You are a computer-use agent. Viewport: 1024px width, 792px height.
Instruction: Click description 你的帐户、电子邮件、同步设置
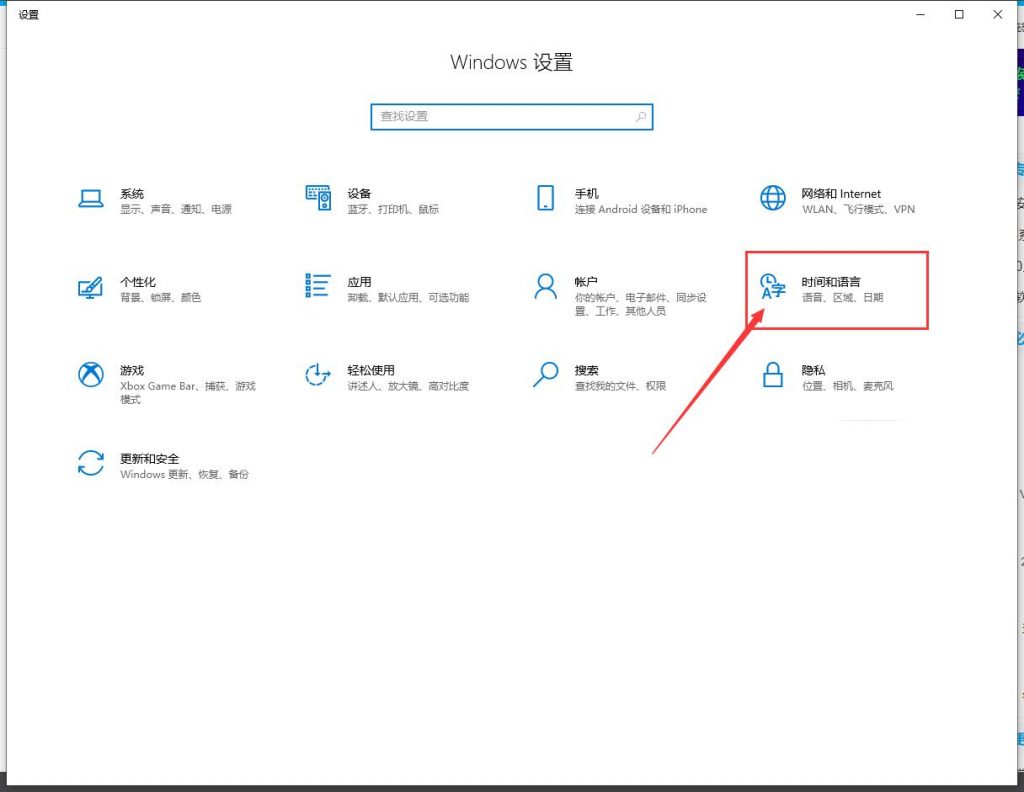(x=641, y=304)
